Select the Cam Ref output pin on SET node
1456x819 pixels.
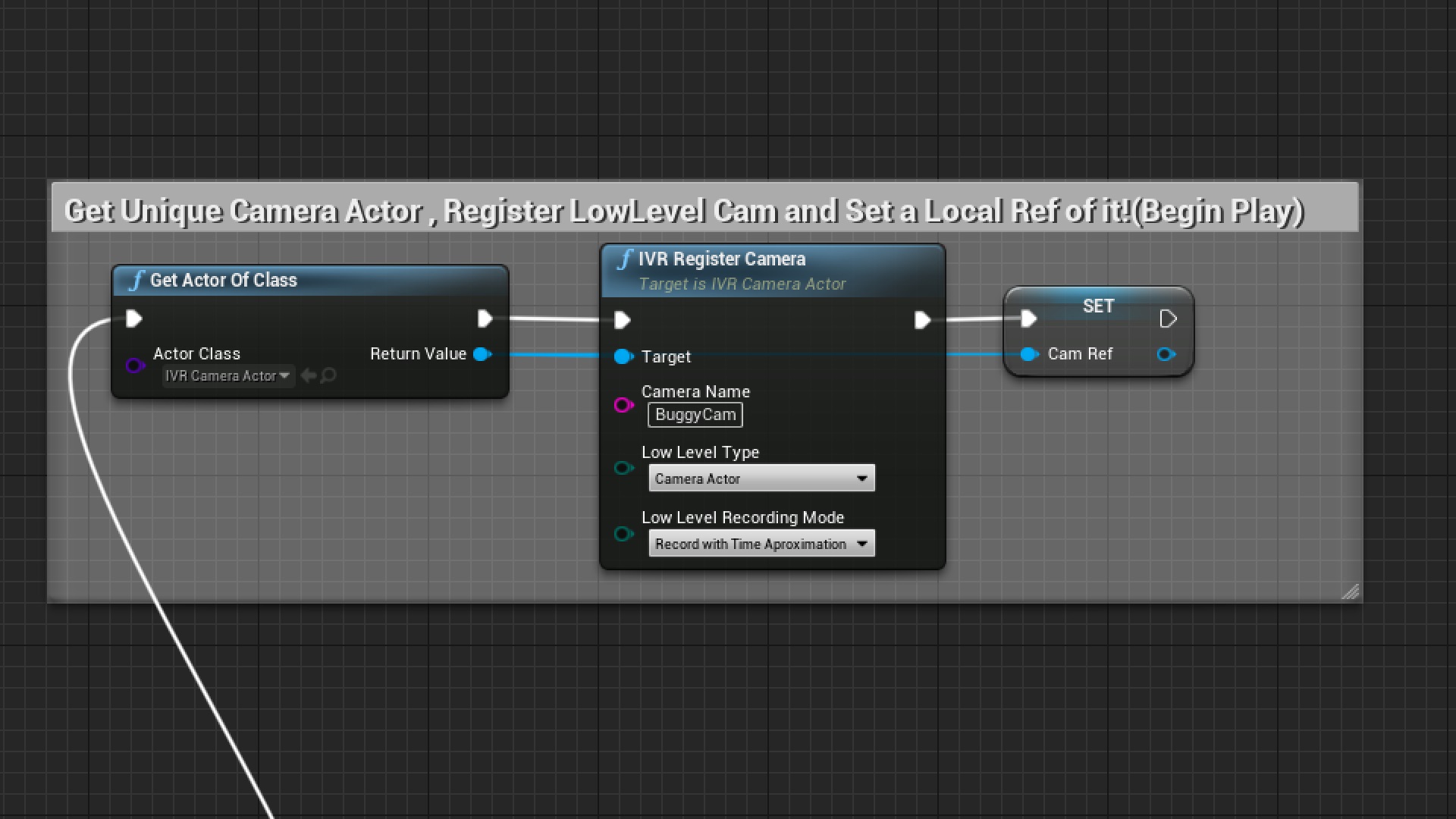tap(1166, 354)
